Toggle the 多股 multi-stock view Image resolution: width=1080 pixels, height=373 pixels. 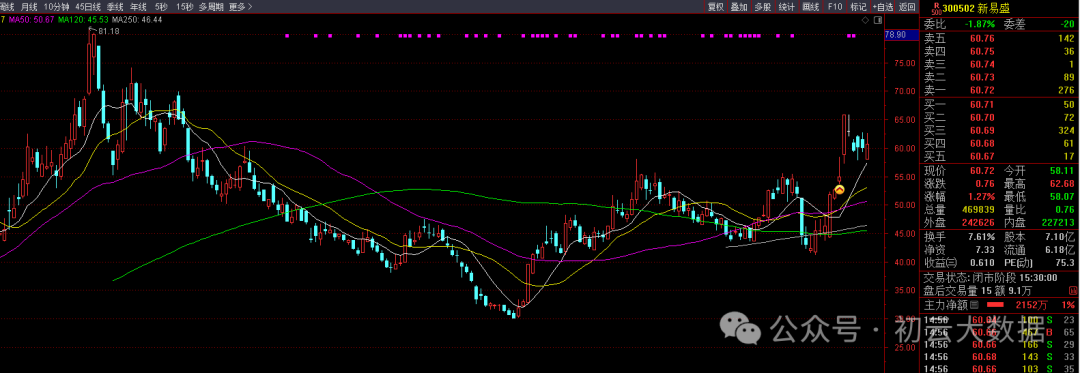pos(762,7)
